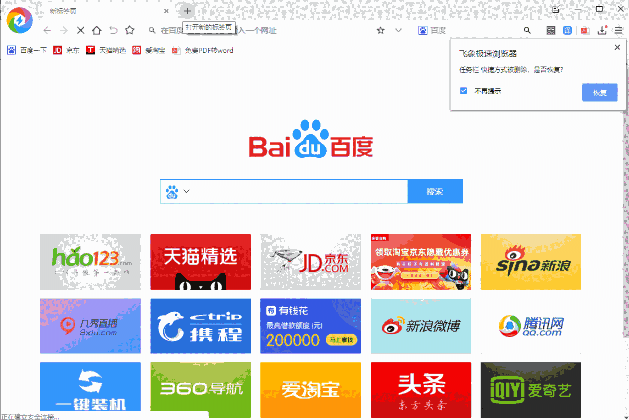
Task: Open a new tab with plus button
Action: [187, 11]
